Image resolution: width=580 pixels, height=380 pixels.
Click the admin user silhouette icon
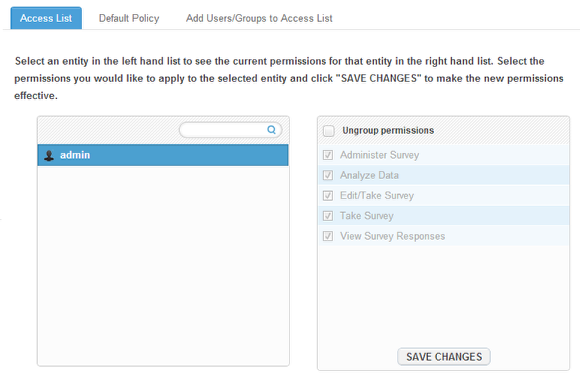[x=49, y=155]
